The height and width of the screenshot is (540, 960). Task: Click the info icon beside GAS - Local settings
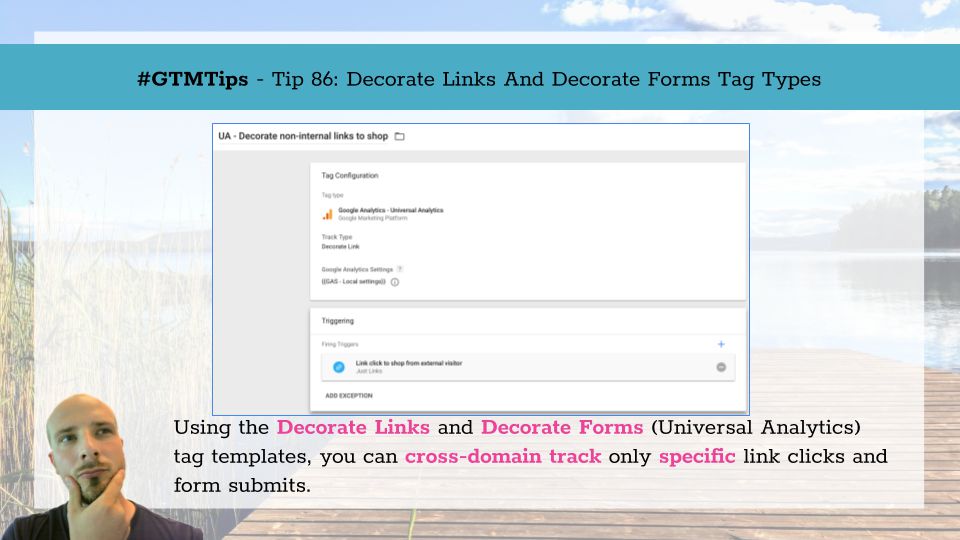click(395, 282)
